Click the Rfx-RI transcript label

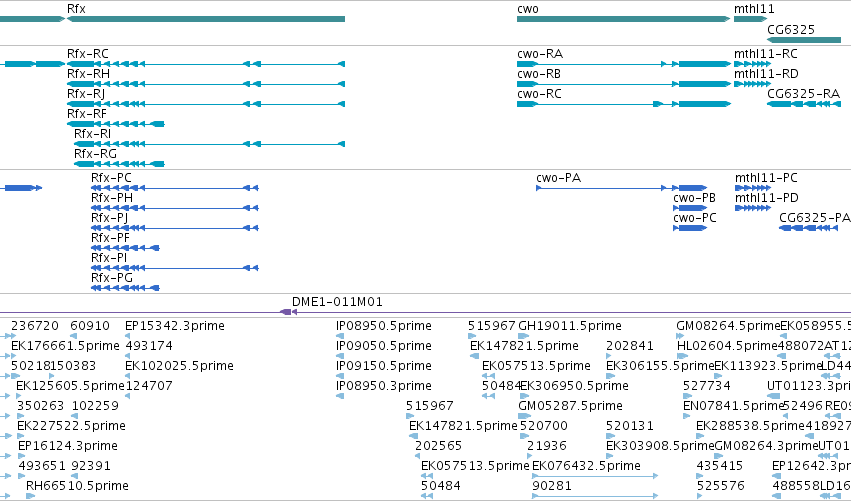(x=92, y=134)
